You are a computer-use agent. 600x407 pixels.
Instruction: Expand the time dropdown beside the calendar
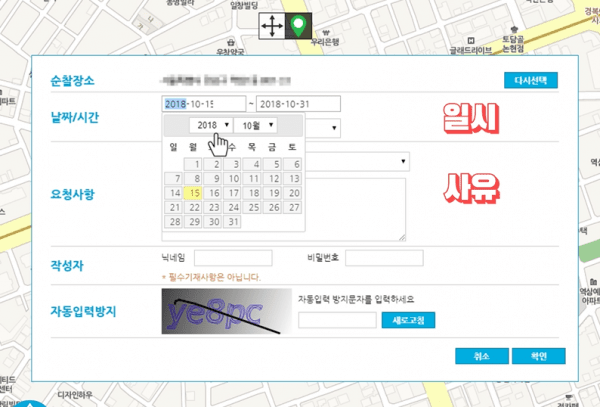[x=334, y=128]
